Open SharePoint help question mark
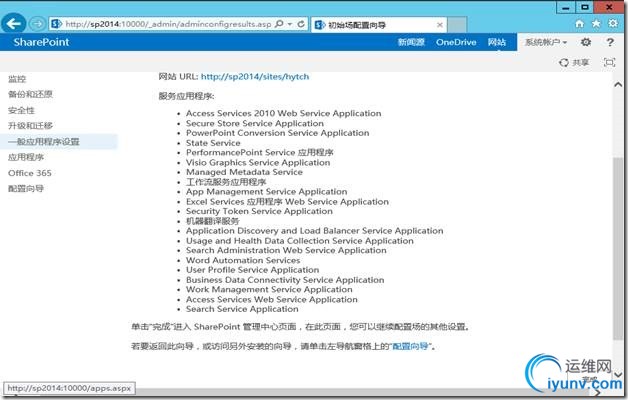The width and height of the screenshot is (628, 400). [610, 42]
